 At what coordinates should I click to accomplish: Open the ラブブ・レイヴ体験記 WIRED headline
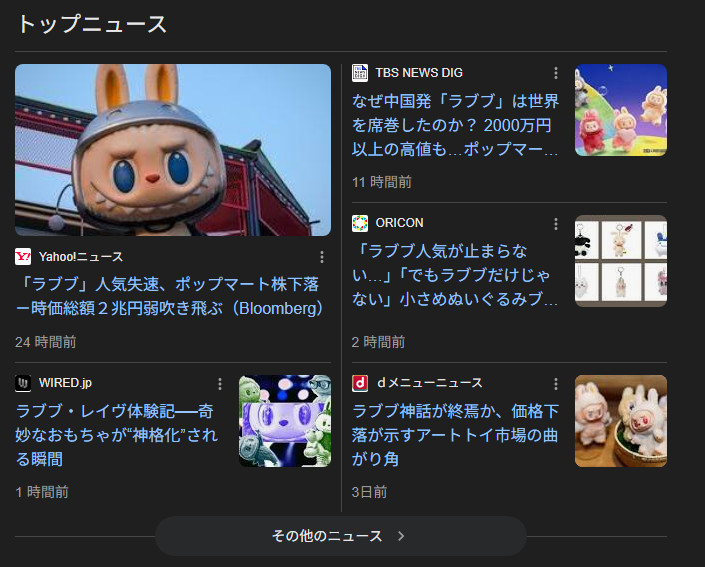(x=116, y=435)
